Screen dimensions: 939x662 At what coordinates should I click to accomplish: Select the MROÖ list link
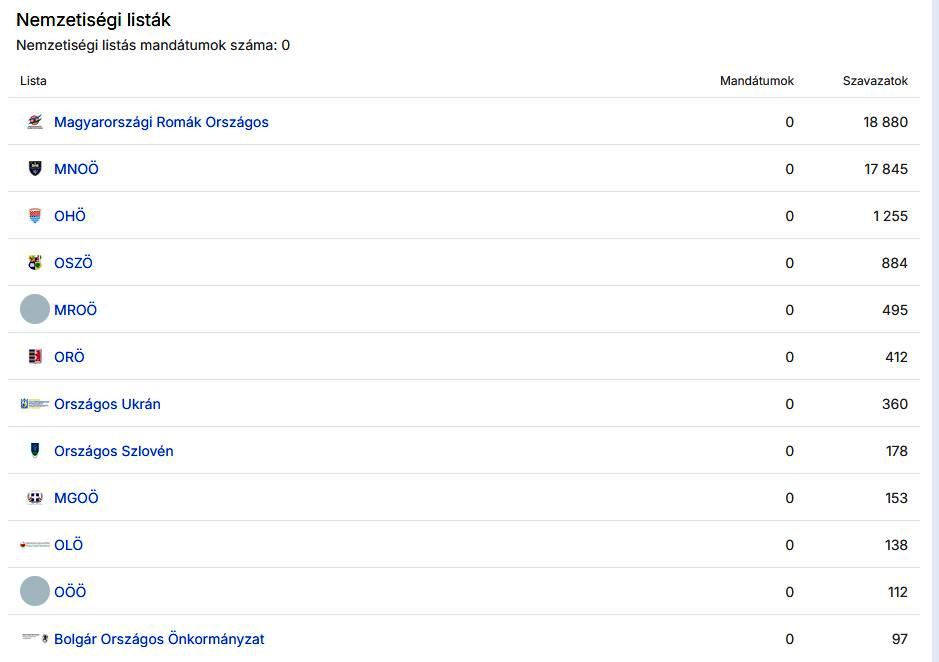75,310
